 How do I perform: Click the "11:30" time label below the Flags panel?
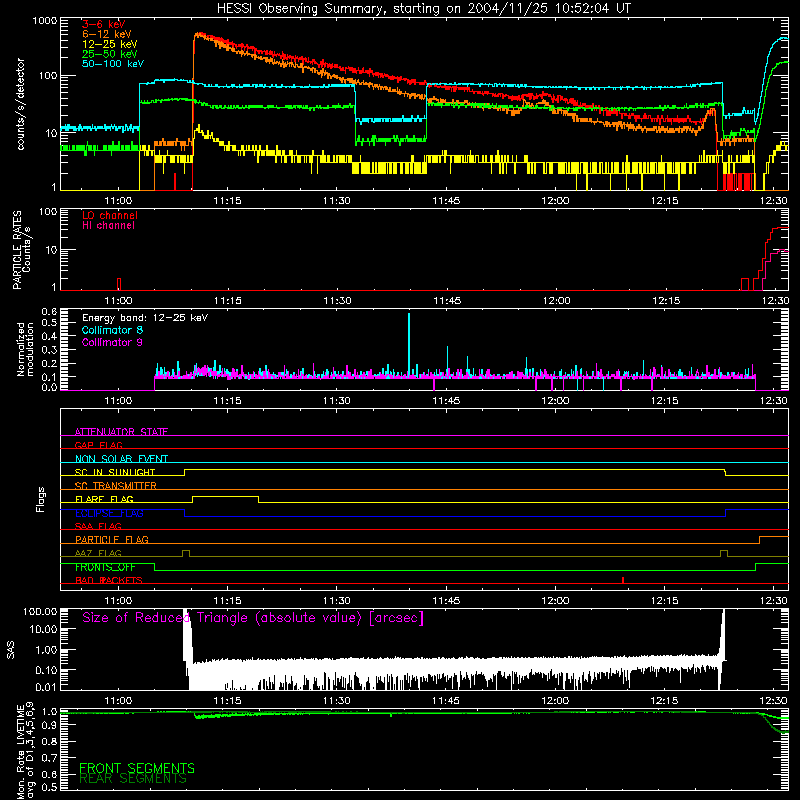(337, 601)
